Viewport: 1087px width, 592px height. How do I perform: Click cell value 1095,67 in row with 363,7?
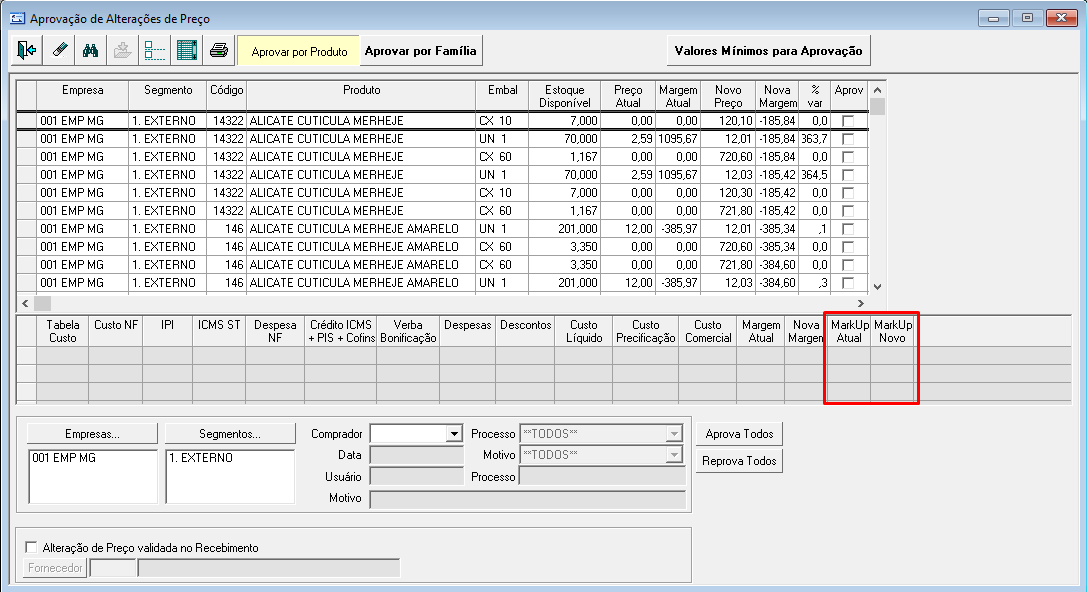678,139
